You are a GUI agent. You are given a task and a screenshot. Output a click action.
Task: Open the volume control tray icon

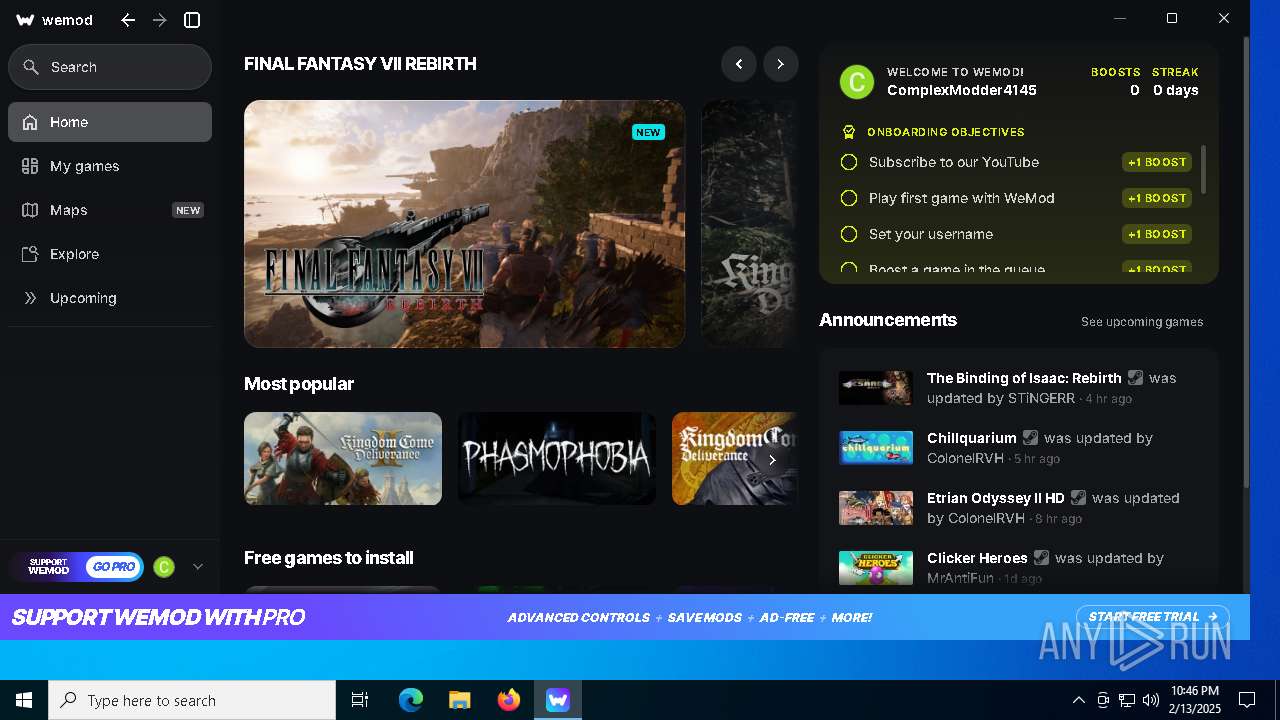point(1151,700)
